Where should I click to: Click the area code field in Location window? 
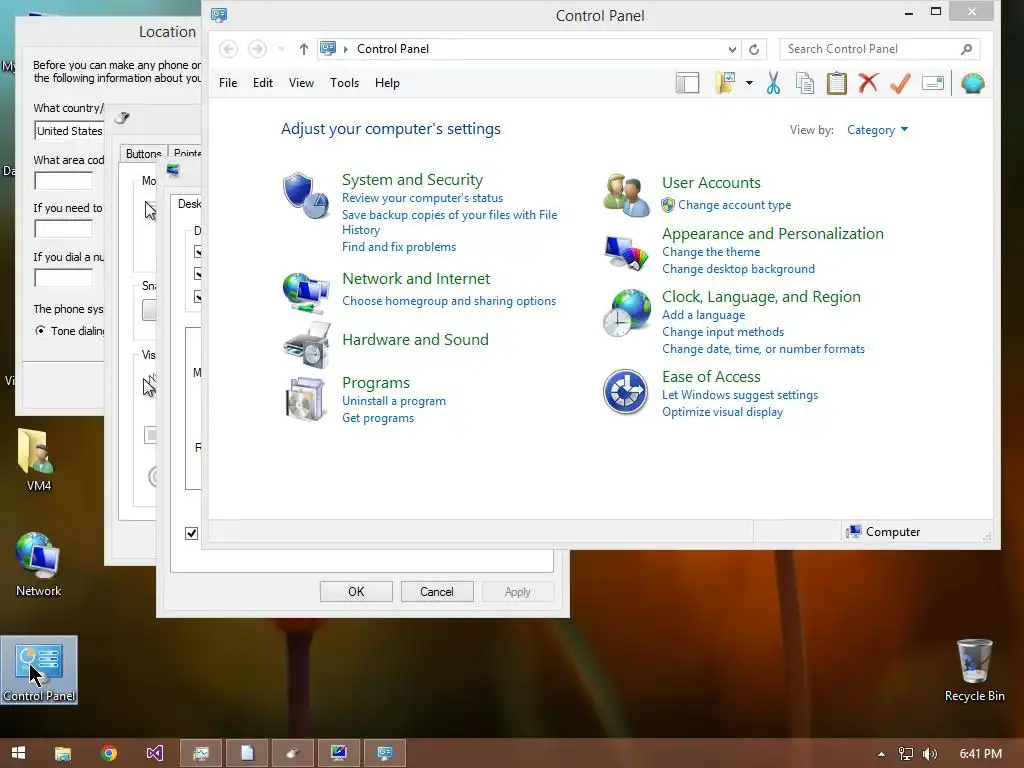click(63, 180)
